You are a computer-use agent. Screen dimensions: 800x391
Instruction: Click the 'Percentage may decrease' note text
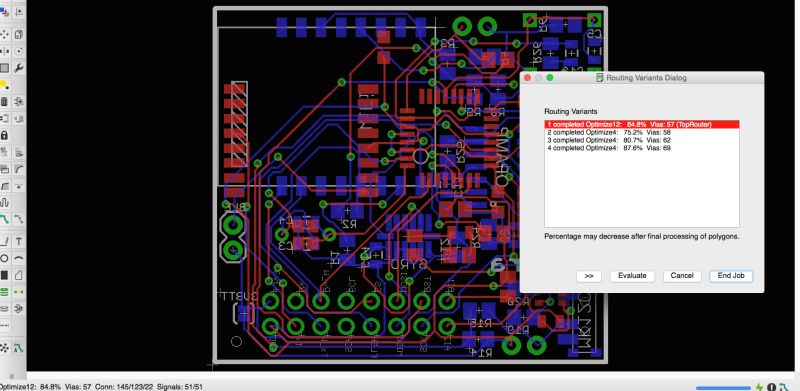pyautogui.click(x=642, y=236)
